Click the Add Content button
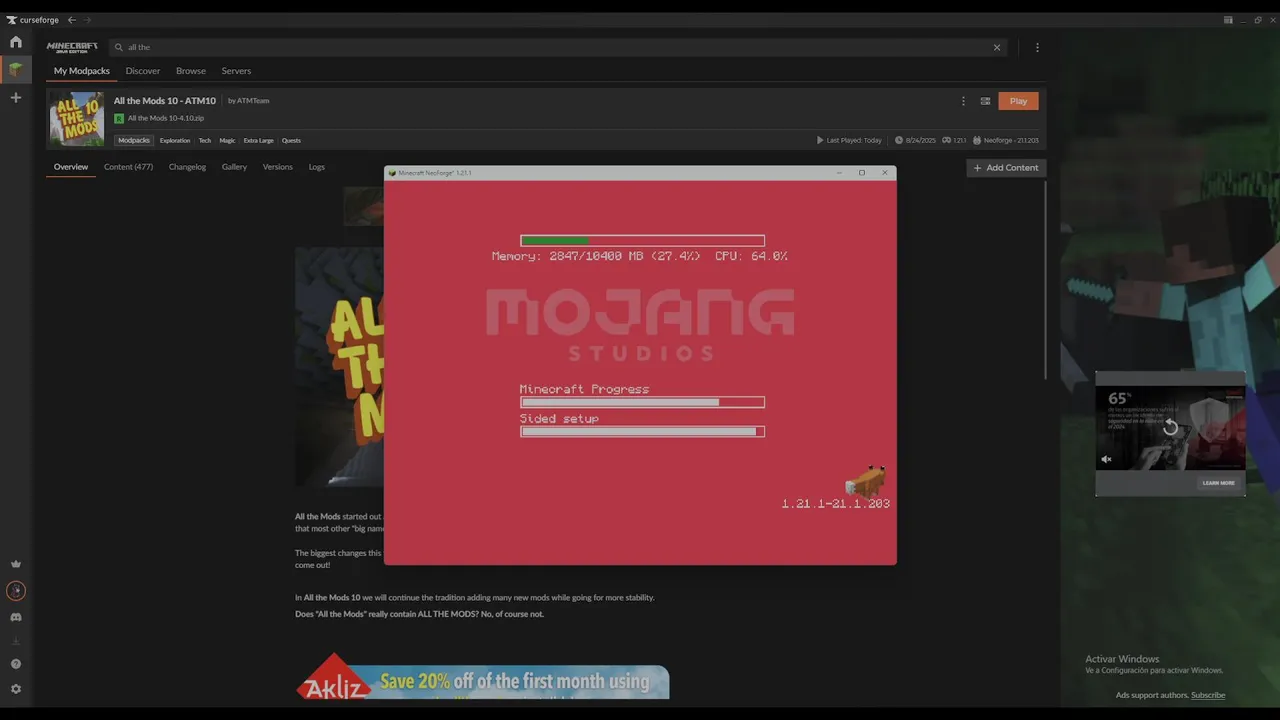Image resolution: width=1280 pixels, height=720 pixels. click(1006, 168)
